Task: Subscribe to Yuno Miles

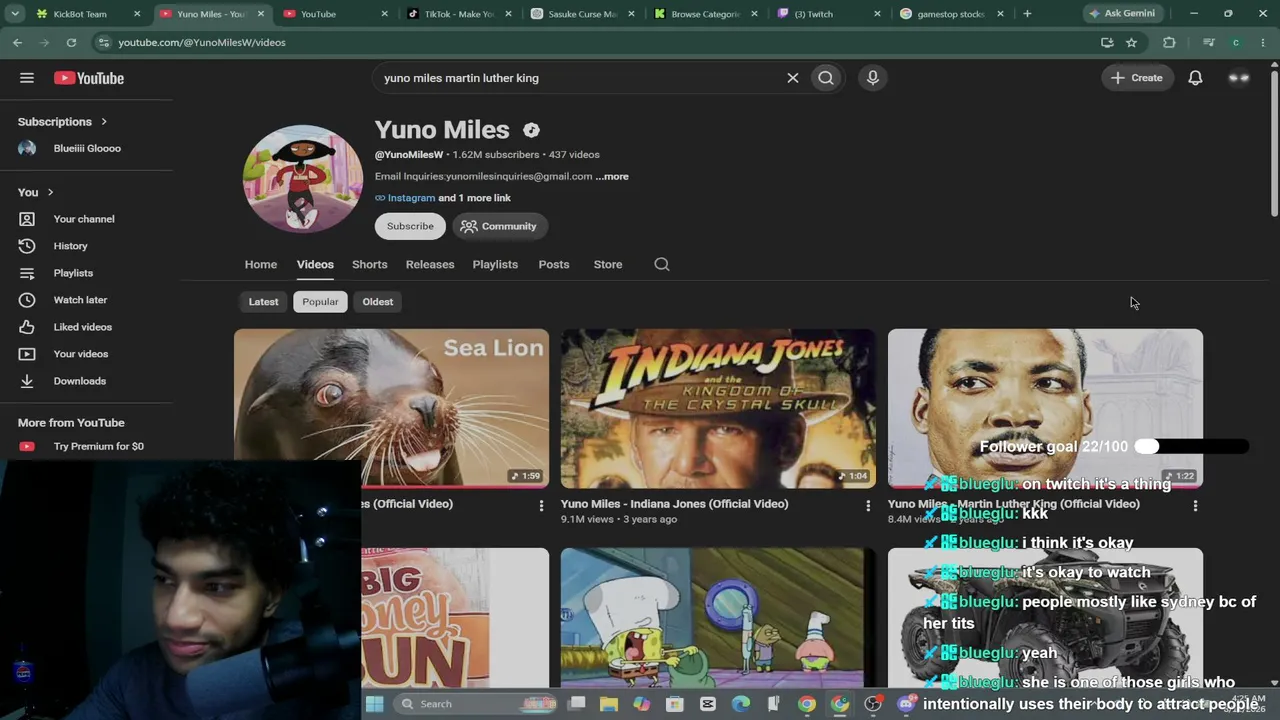Action: click(x=410, y=226)
